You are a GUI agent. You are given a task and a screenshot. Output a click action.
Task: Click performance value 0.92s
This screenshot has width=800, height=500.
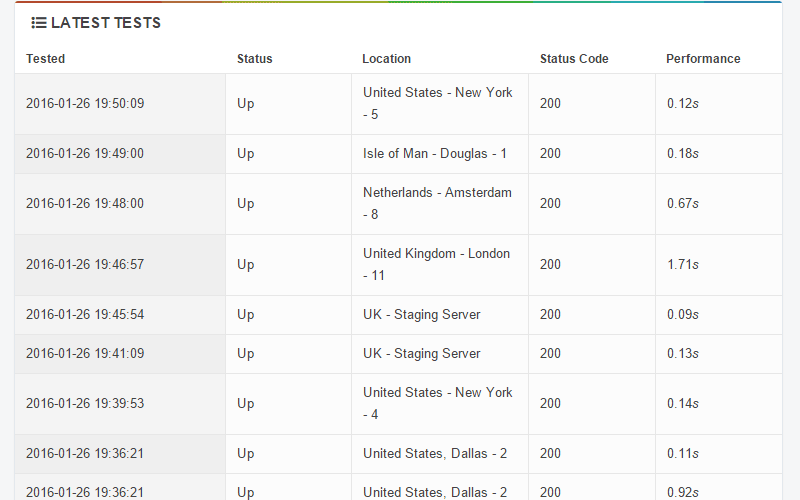coord(683,492)
